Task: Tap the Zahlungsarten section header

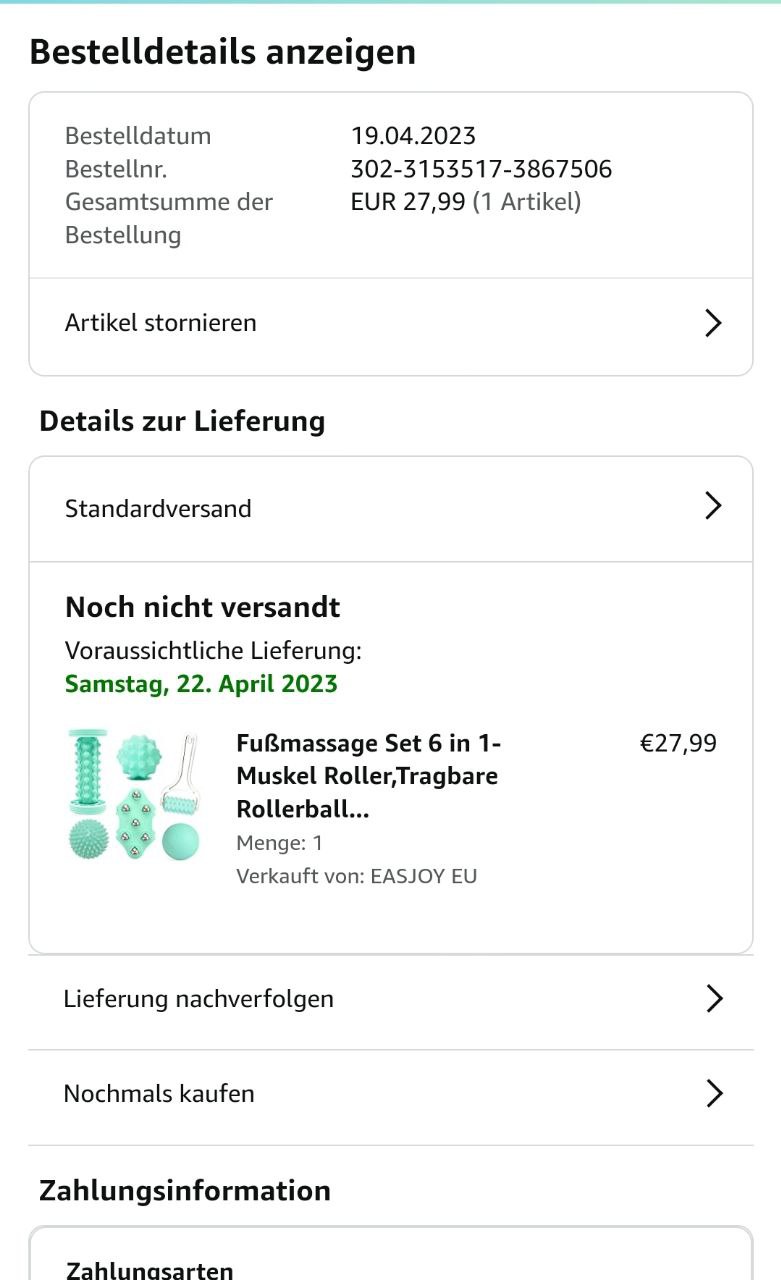Action: (x=150, y=1270)
